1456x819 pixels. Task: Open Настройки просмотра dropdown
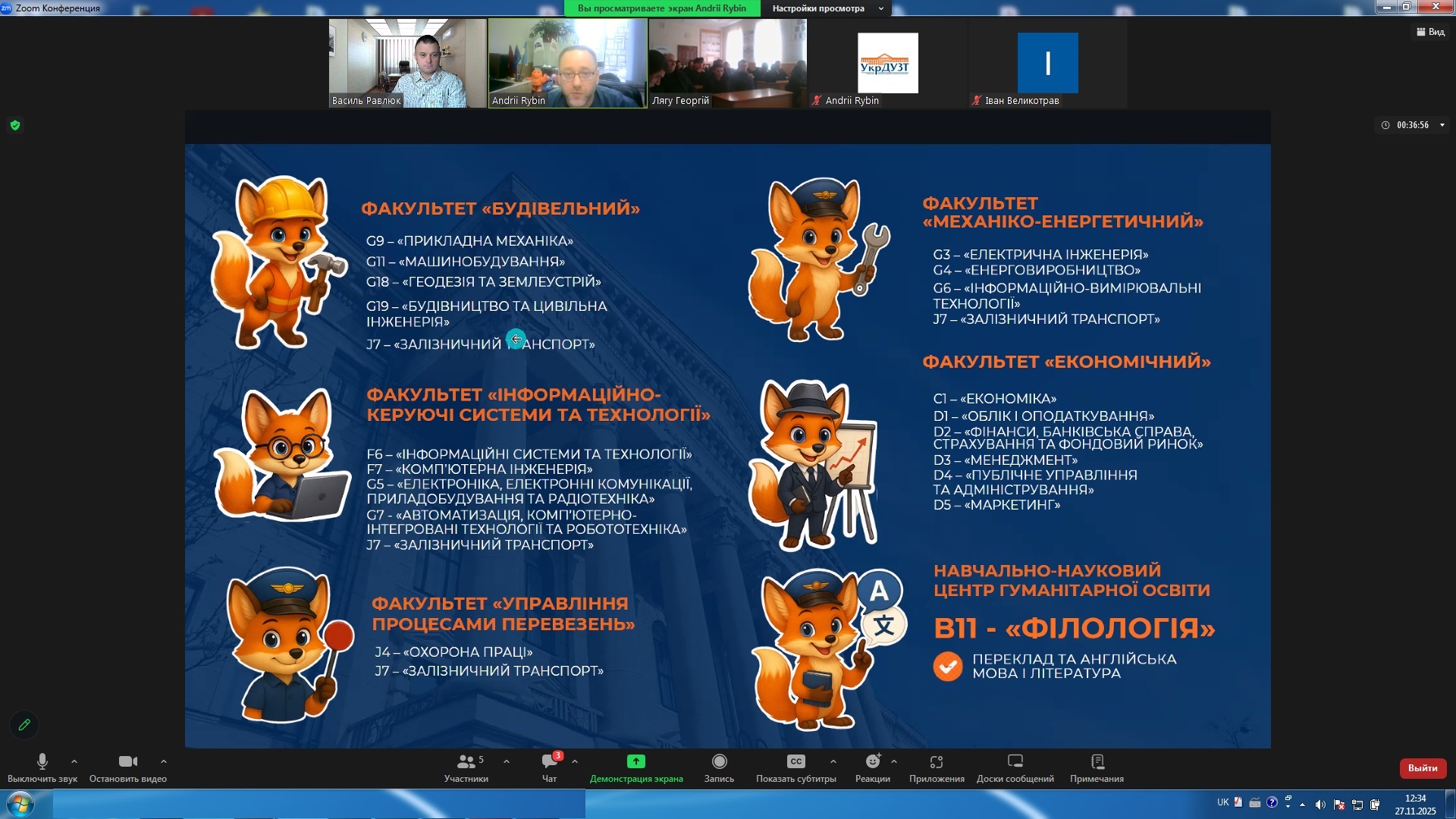(827, 8)
